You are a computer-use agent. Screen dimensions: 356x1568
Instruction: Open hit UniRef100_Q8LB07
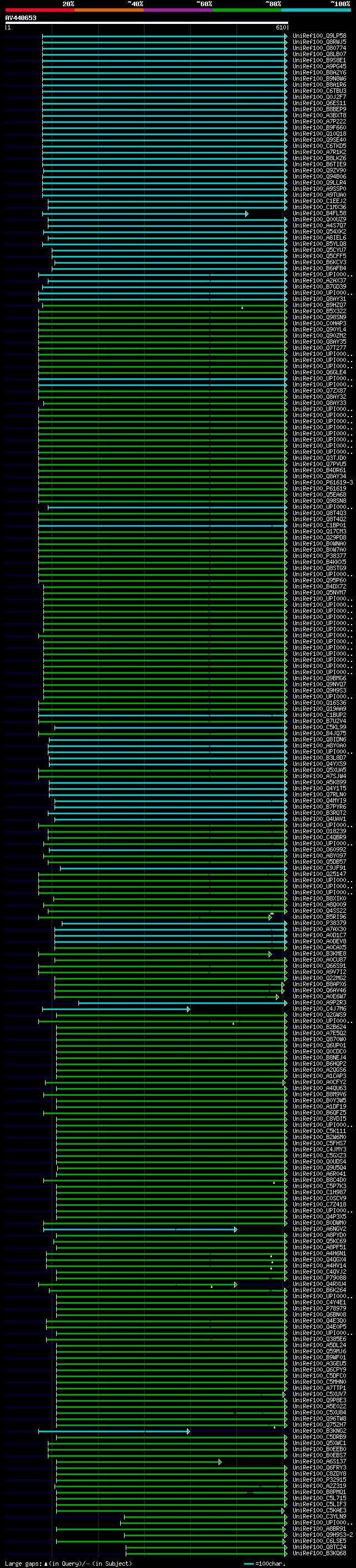319,54
